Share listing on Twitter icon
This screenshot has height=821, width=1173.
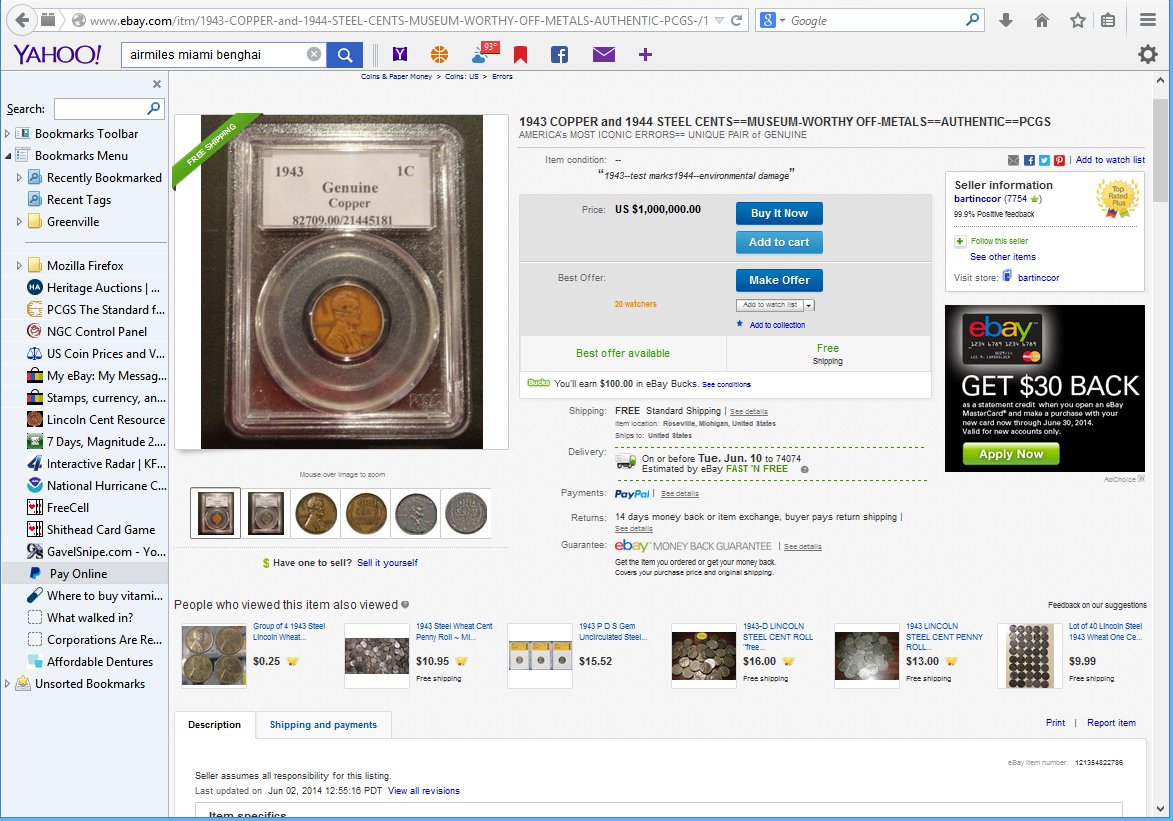[x=1044, y=160]
